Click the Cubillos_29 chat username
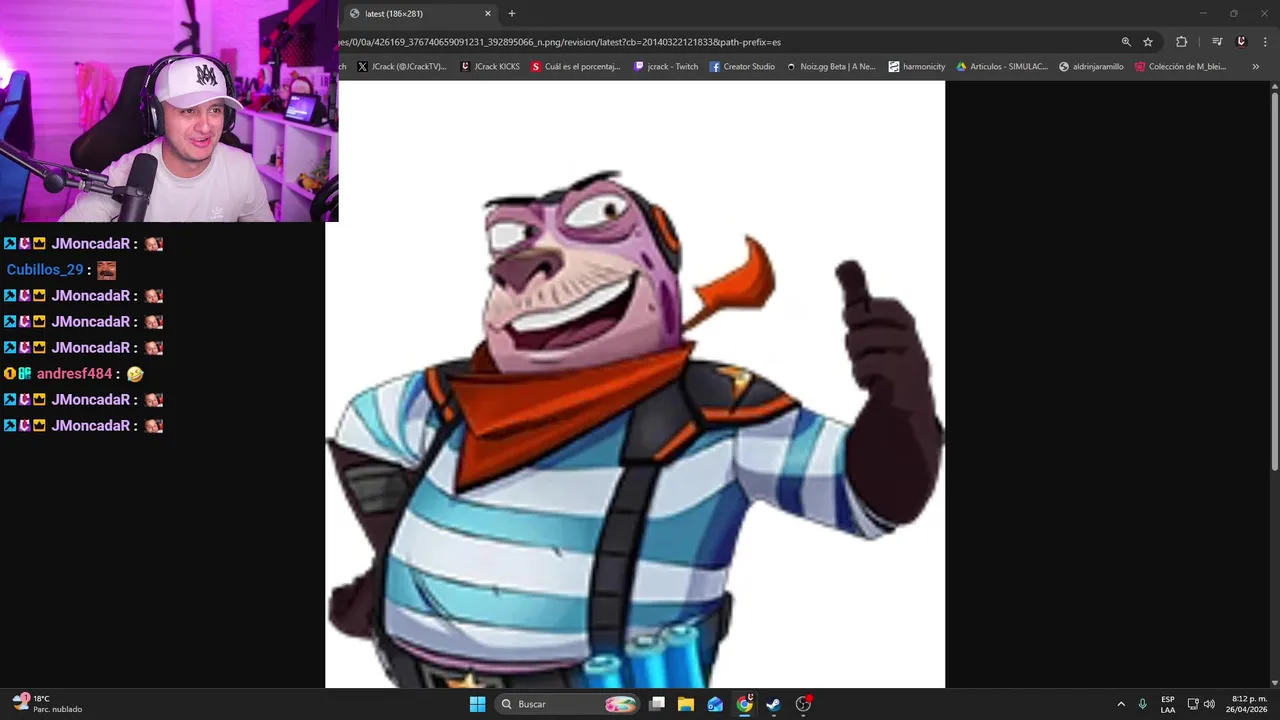 (45, 270)
